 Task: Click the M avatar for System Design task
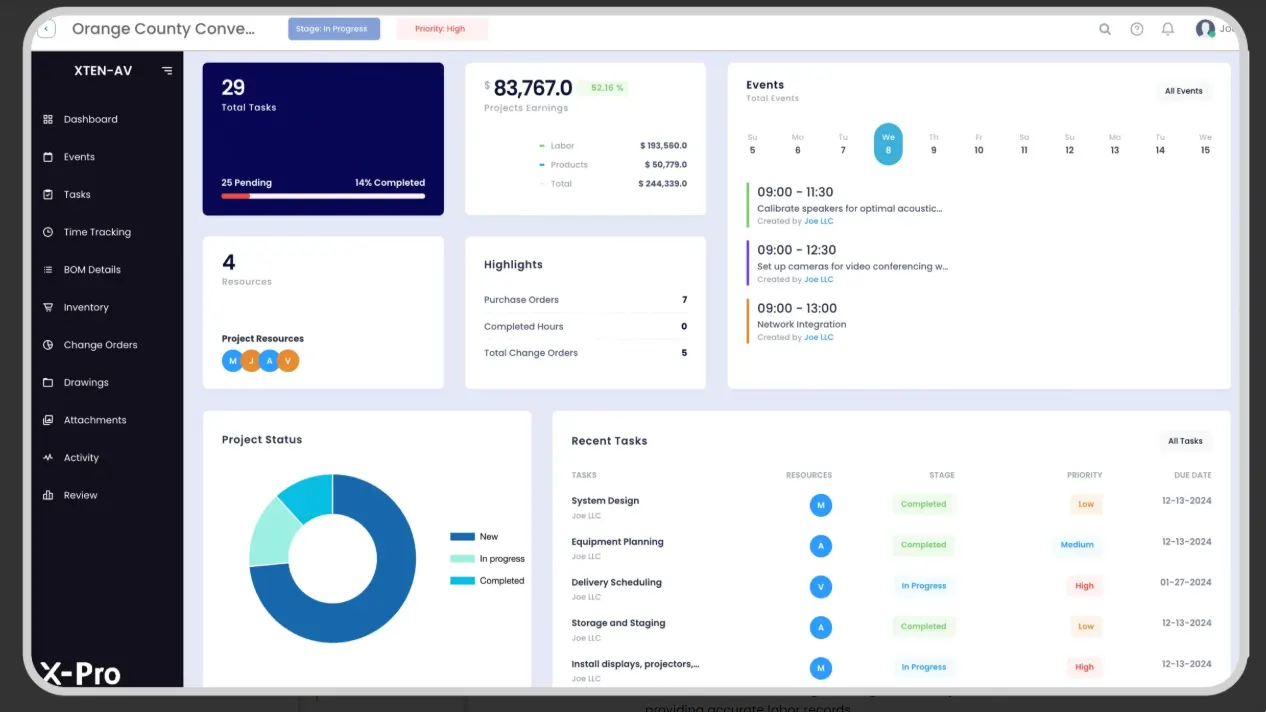tap(821, 505)
